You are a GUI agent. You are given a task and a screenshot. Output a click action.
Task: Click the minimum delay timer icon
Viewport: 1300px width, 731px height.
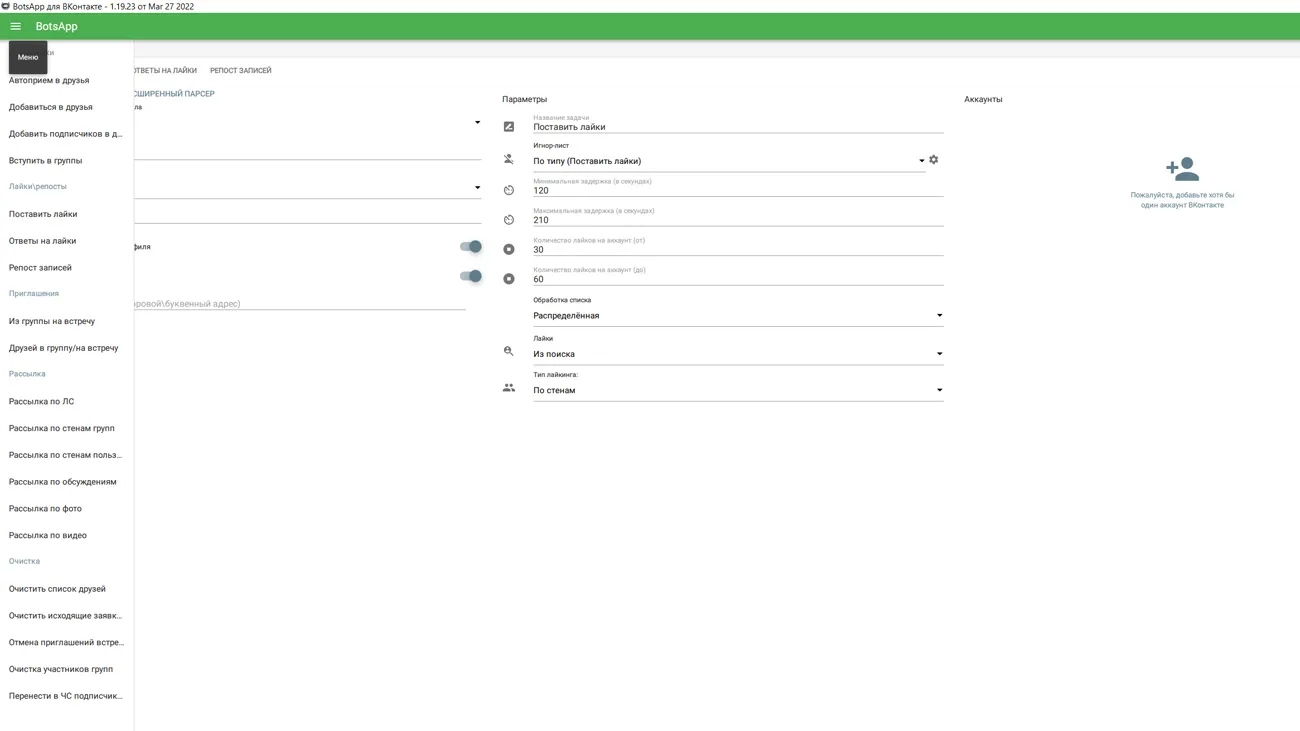point(509,190)
